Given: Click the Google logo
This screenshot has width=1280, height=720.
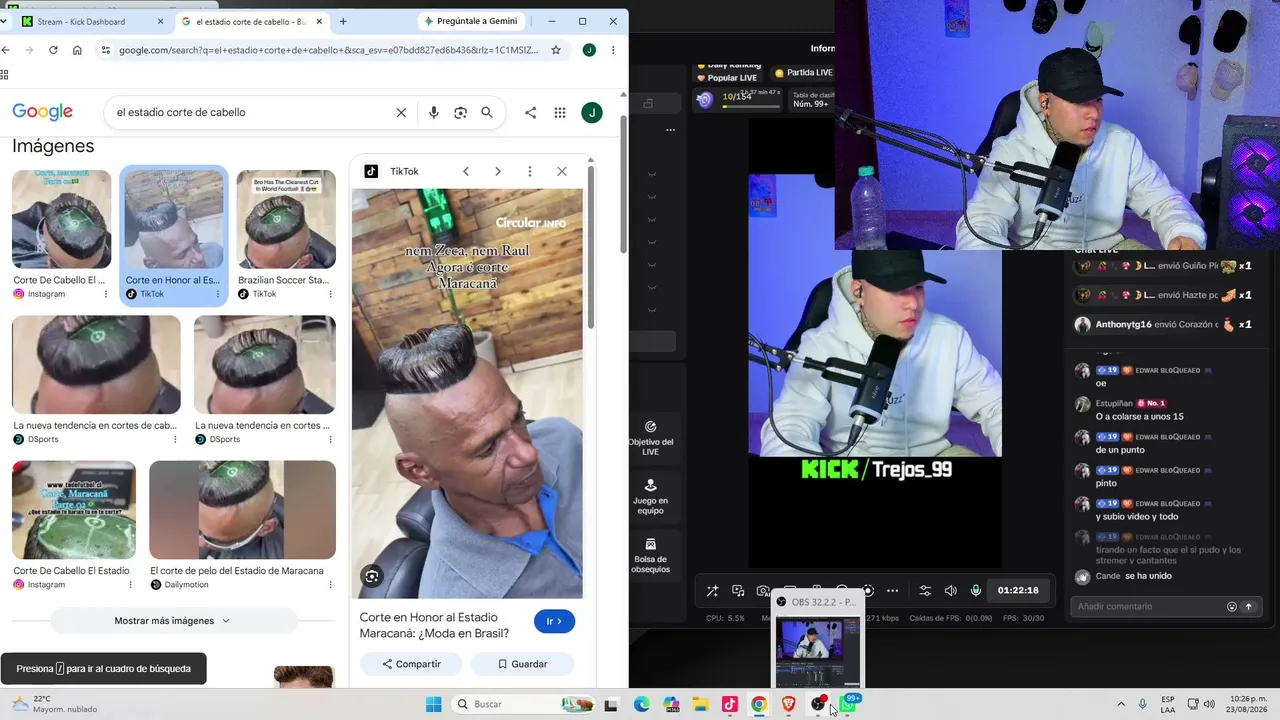Looking at the screenshot, I should pos(43,112).
